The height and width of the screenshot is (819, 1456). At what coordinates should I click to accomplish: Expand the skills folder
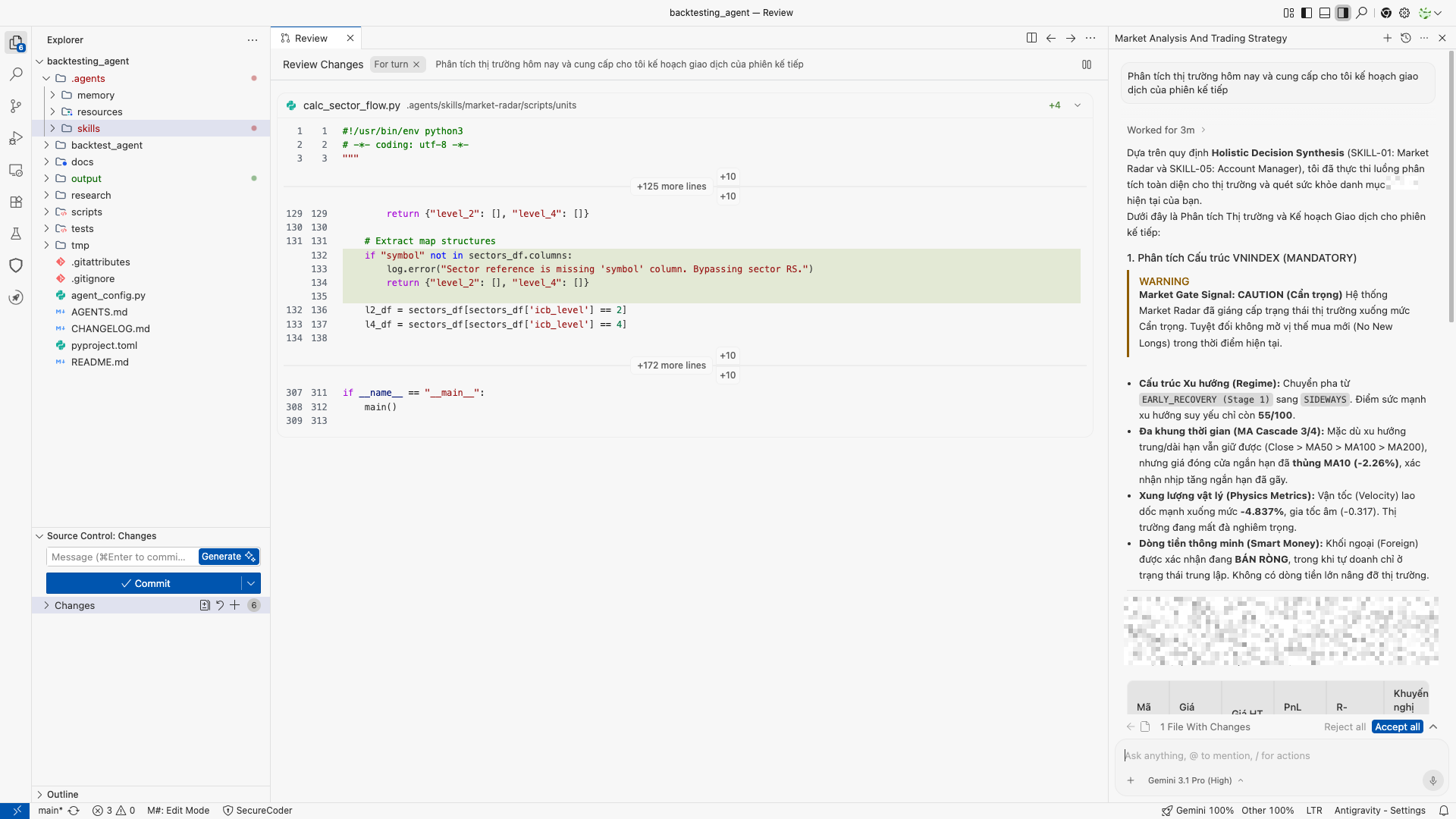[x=52, y=128]
